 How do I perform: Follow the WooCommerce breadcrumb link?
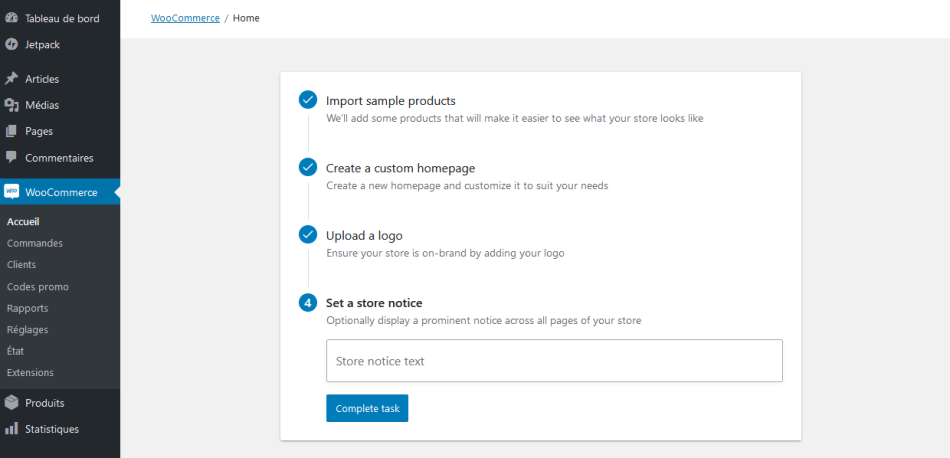coord(185,18)
